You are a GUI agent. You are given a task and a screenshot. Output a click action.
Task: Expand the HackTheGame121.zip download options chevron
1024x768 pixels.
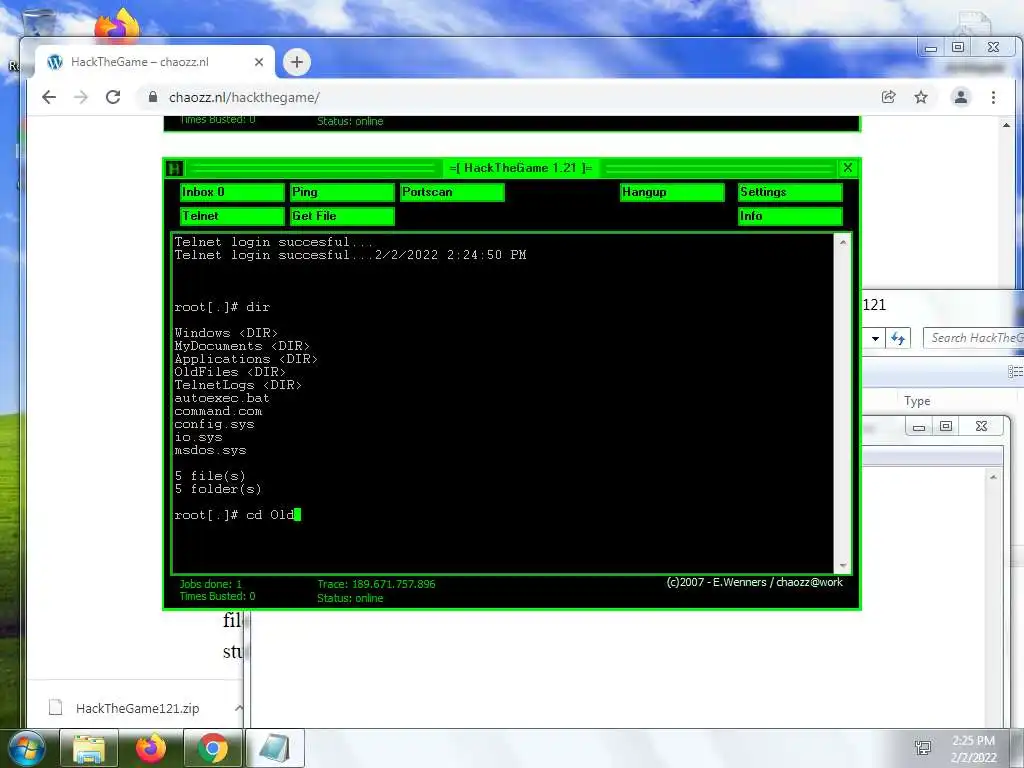(x=238, y=708)
